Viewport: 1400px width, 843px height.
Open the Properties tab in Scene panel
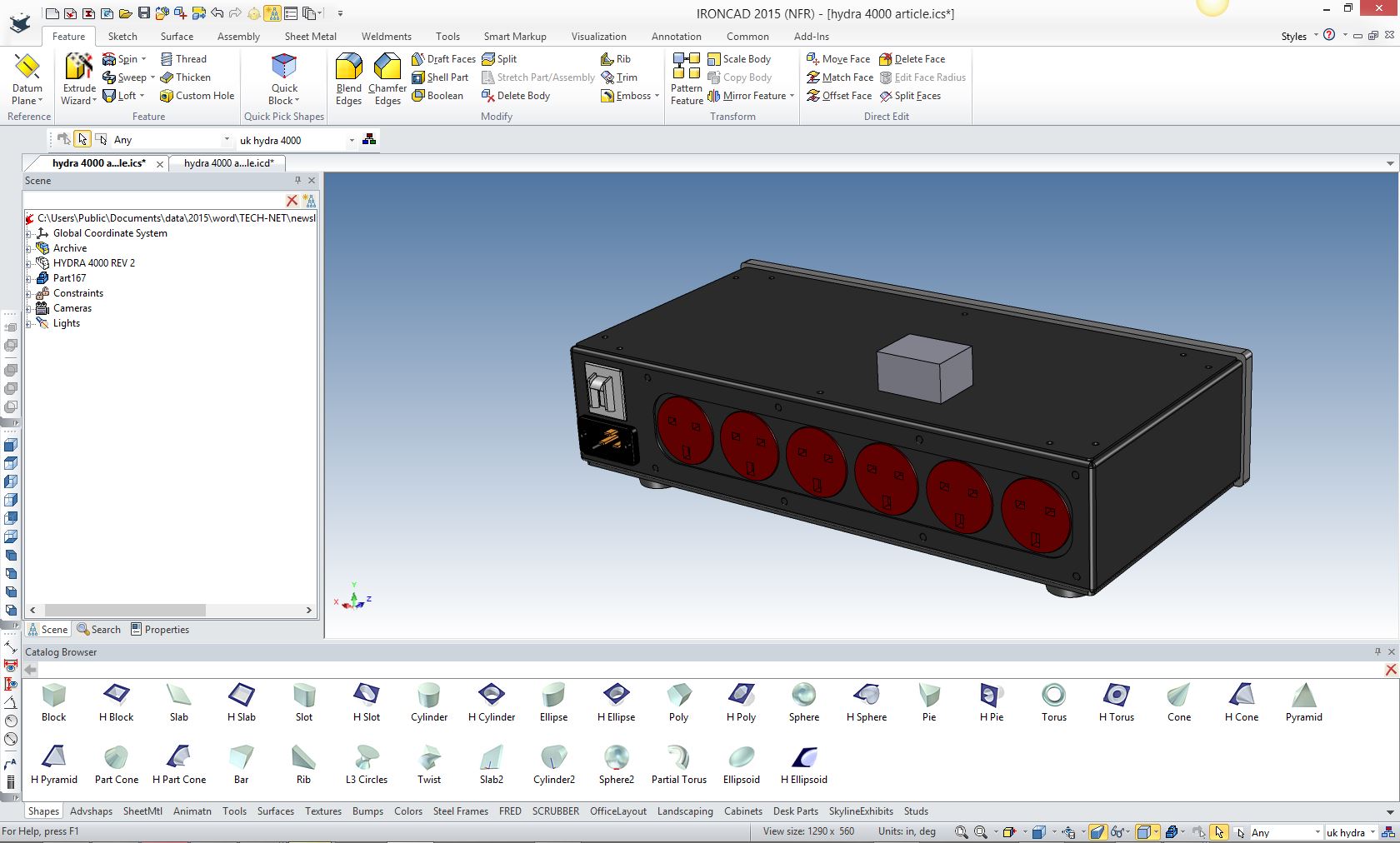click(x=160, y=630)
